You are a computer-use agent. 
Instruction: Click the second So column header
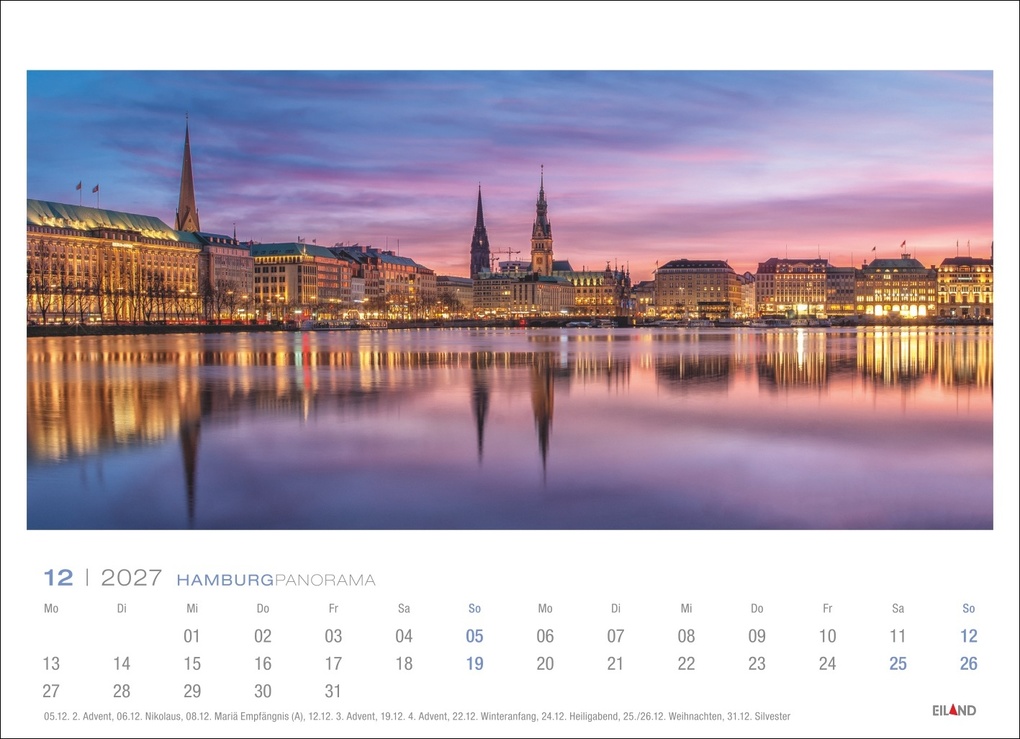pyautogui.click(x=968, y=608)
